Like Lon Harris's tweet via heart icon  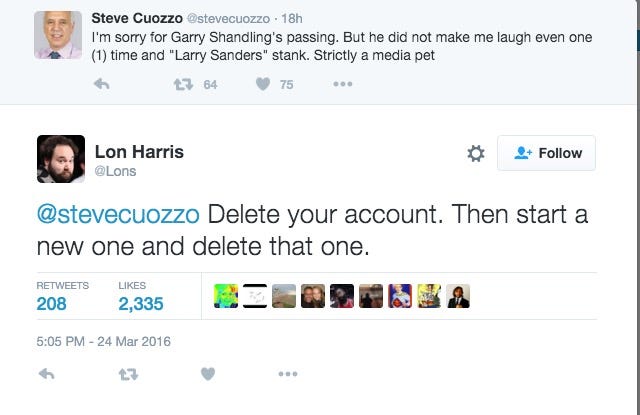click(x=208, y=374)
